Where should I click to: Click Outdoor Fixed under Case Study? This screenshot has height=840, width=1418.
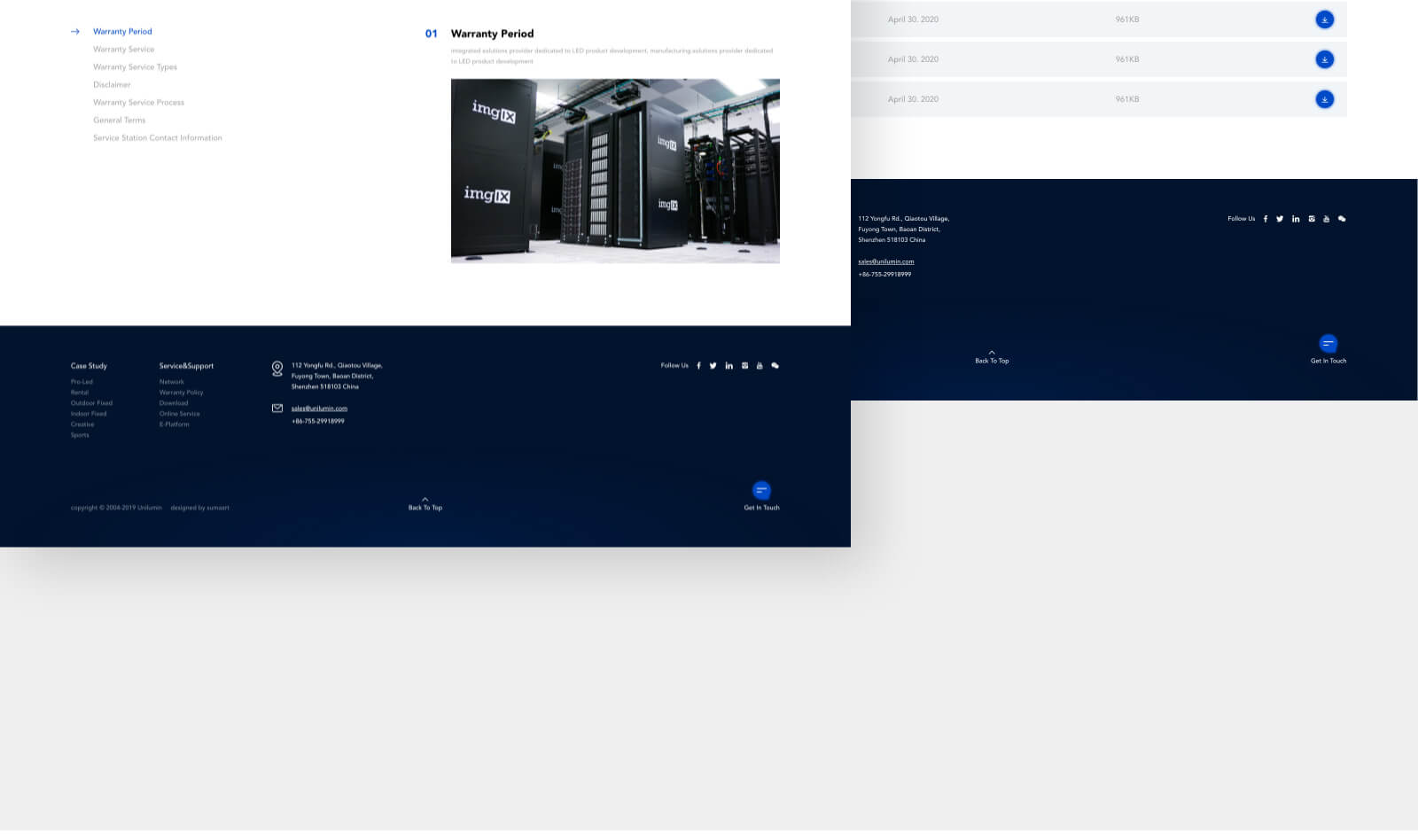click(91, 403)
